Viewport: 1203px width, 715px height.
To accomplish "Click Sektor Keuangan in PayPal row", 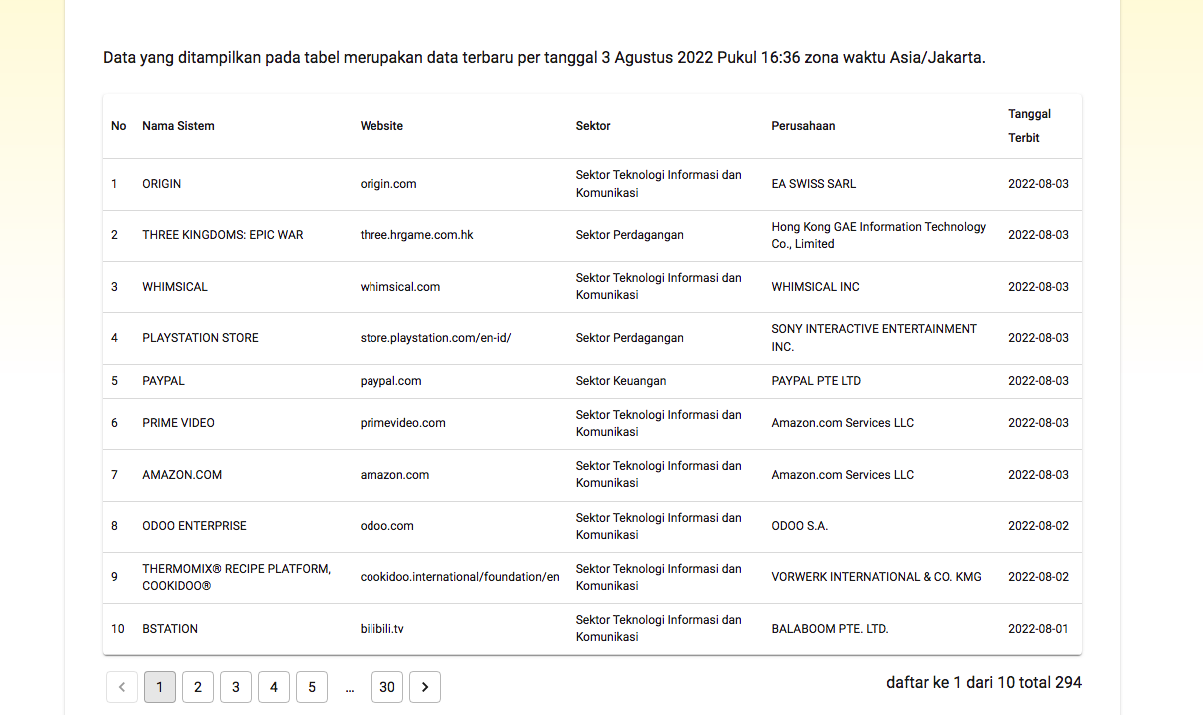I will (621, 381).
